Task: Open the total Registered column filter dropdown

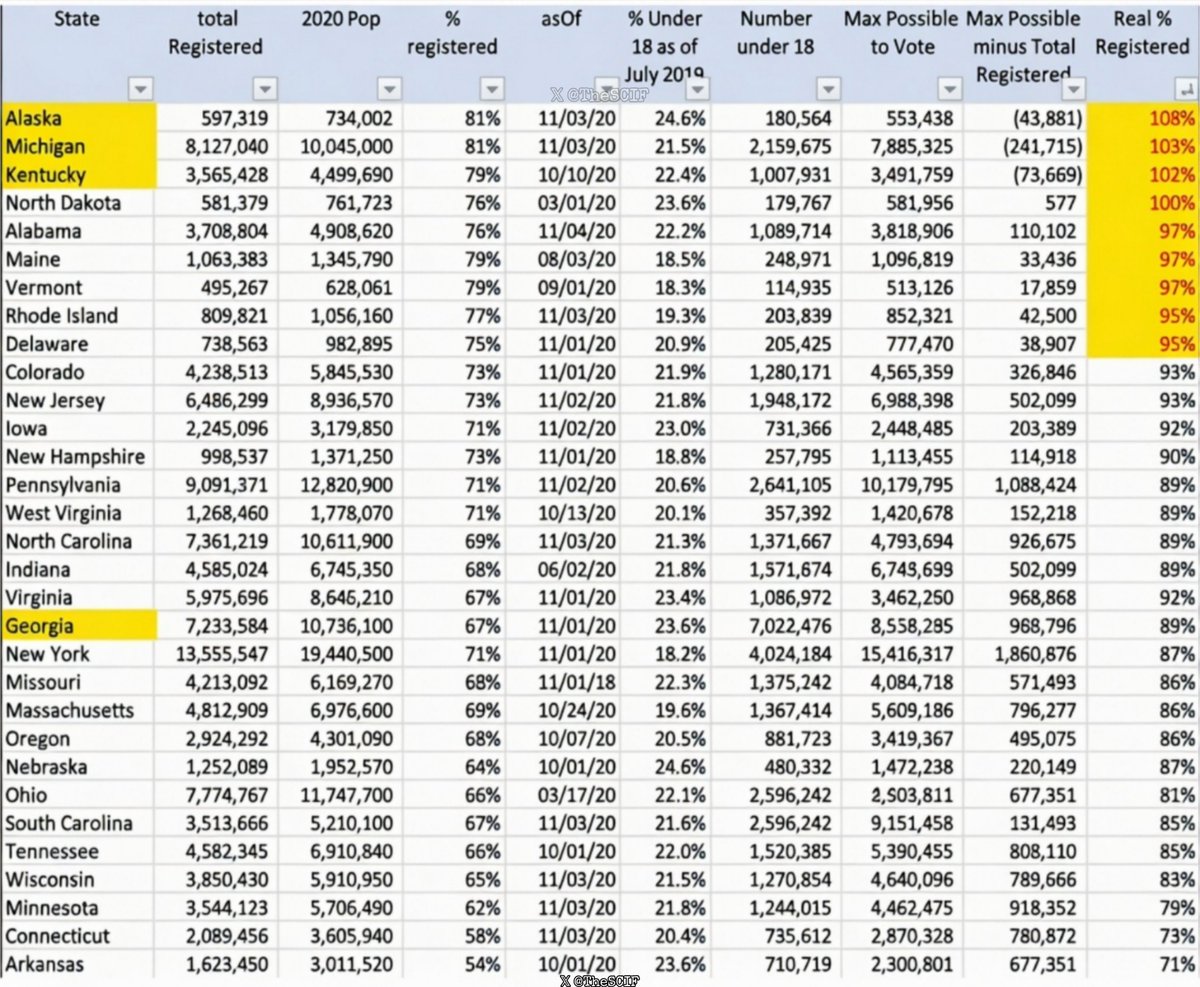Action: pos(263,90)
